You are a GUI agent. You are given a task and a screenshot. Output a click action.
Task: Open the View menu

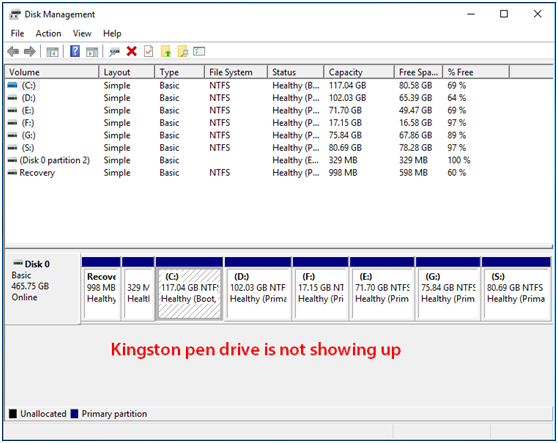click(82, 33)
